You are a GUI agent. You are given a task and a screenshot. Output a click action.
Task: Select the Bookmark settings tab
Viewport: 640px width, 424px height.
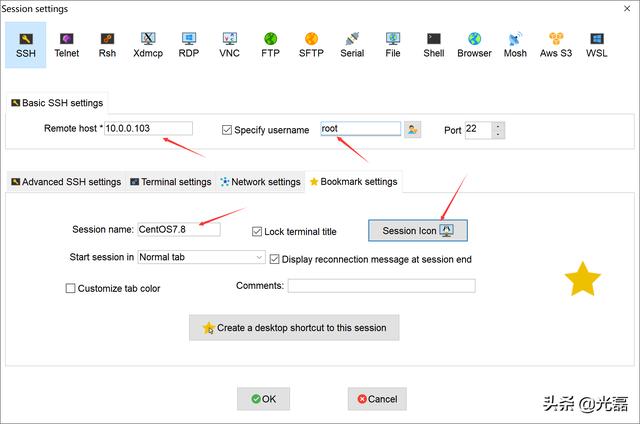click(x=353, y=182)
